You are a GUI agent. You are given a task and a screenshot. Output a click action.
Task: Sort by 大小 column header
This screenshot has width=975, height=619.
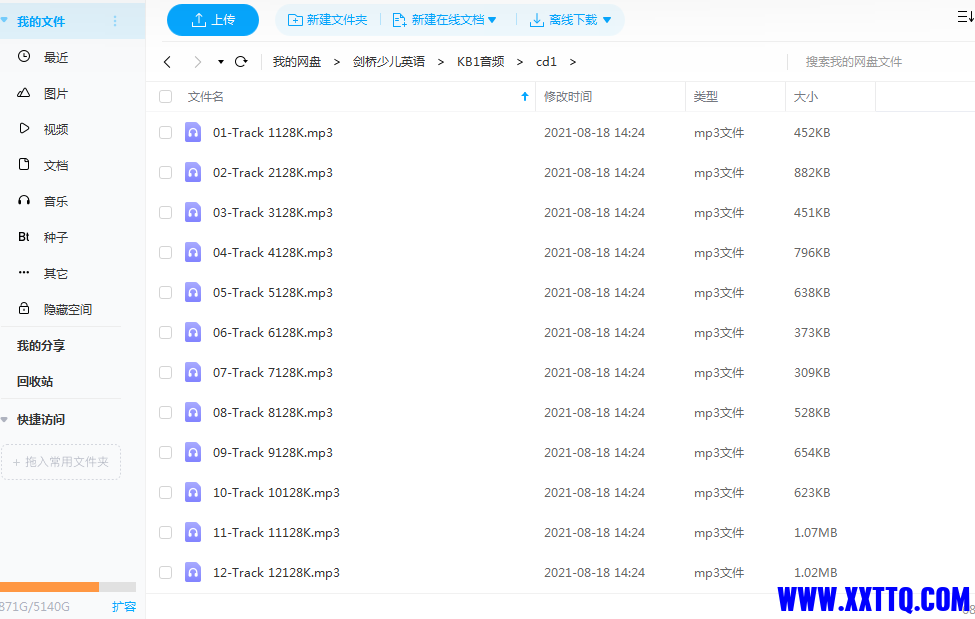(x=806, y=96)
